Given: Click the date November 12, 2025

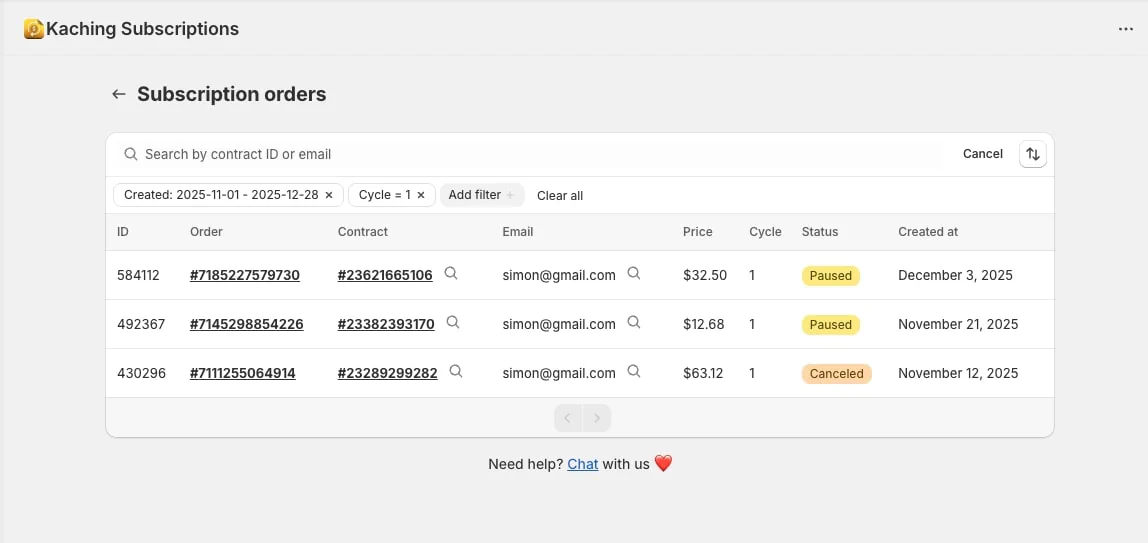Looking at the screenshot, I should (x=958, y=373).
